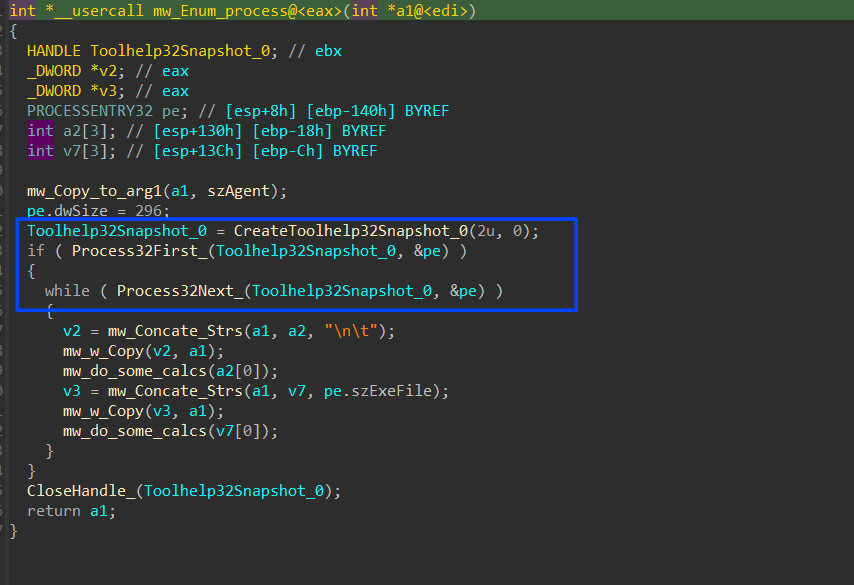Screen dimensions: 854x585
Task: Click the pe.dwSize field assignment
Action: [x=67, y=211]
